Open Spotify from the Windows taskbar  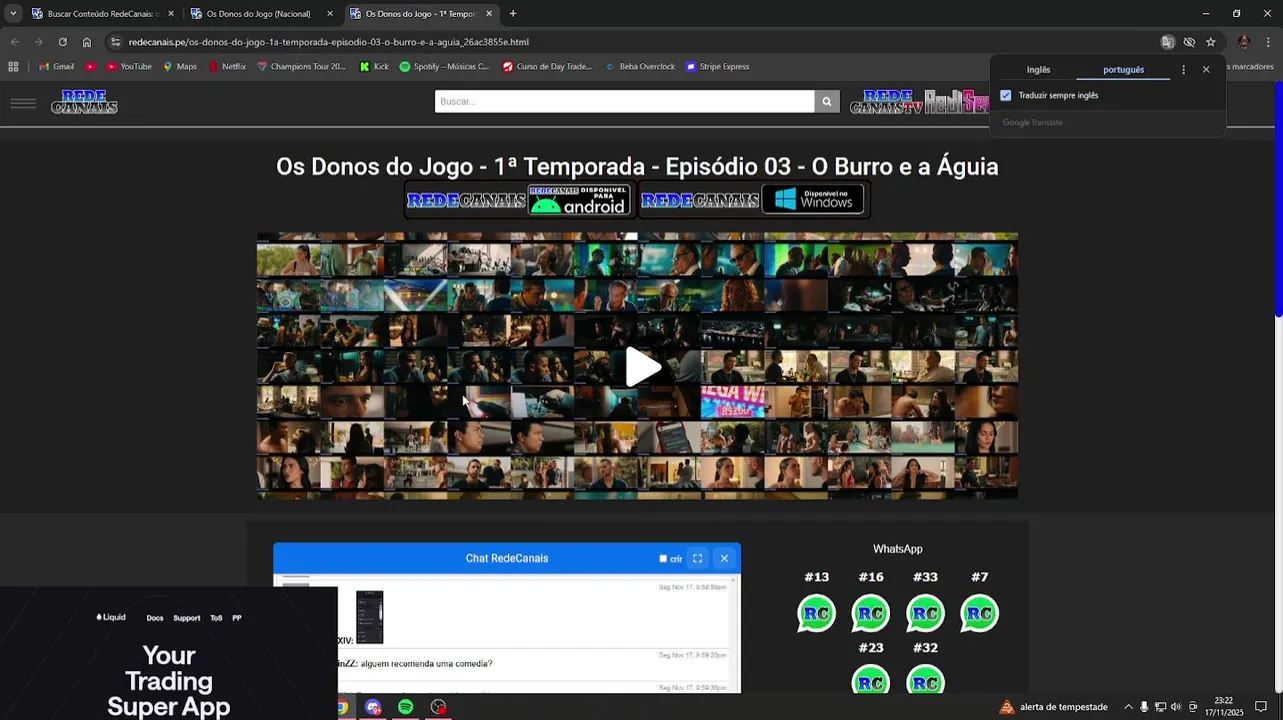tap(405, 707)
